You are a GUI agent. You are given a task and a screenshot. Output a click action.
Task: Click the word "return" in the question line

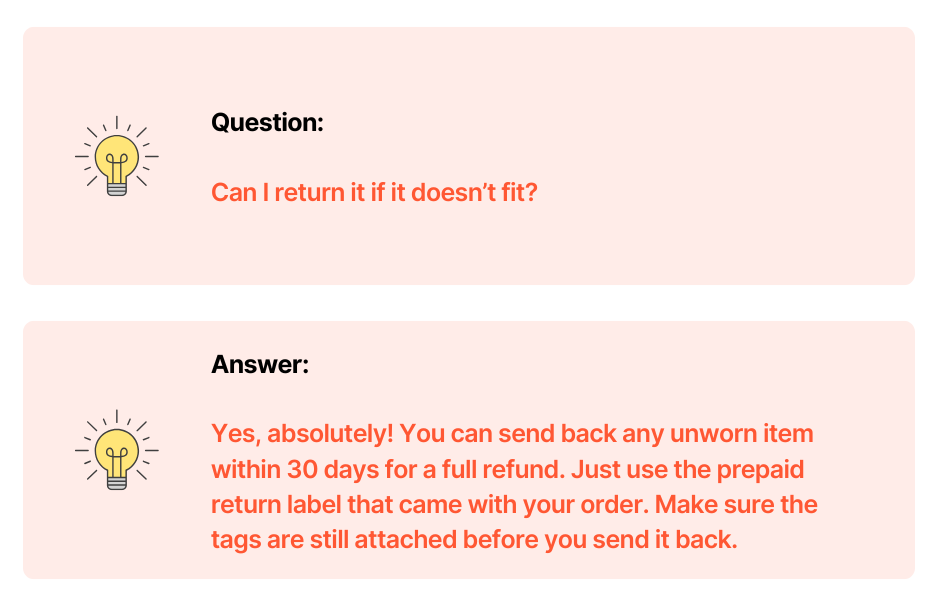[x=306, y=192]
